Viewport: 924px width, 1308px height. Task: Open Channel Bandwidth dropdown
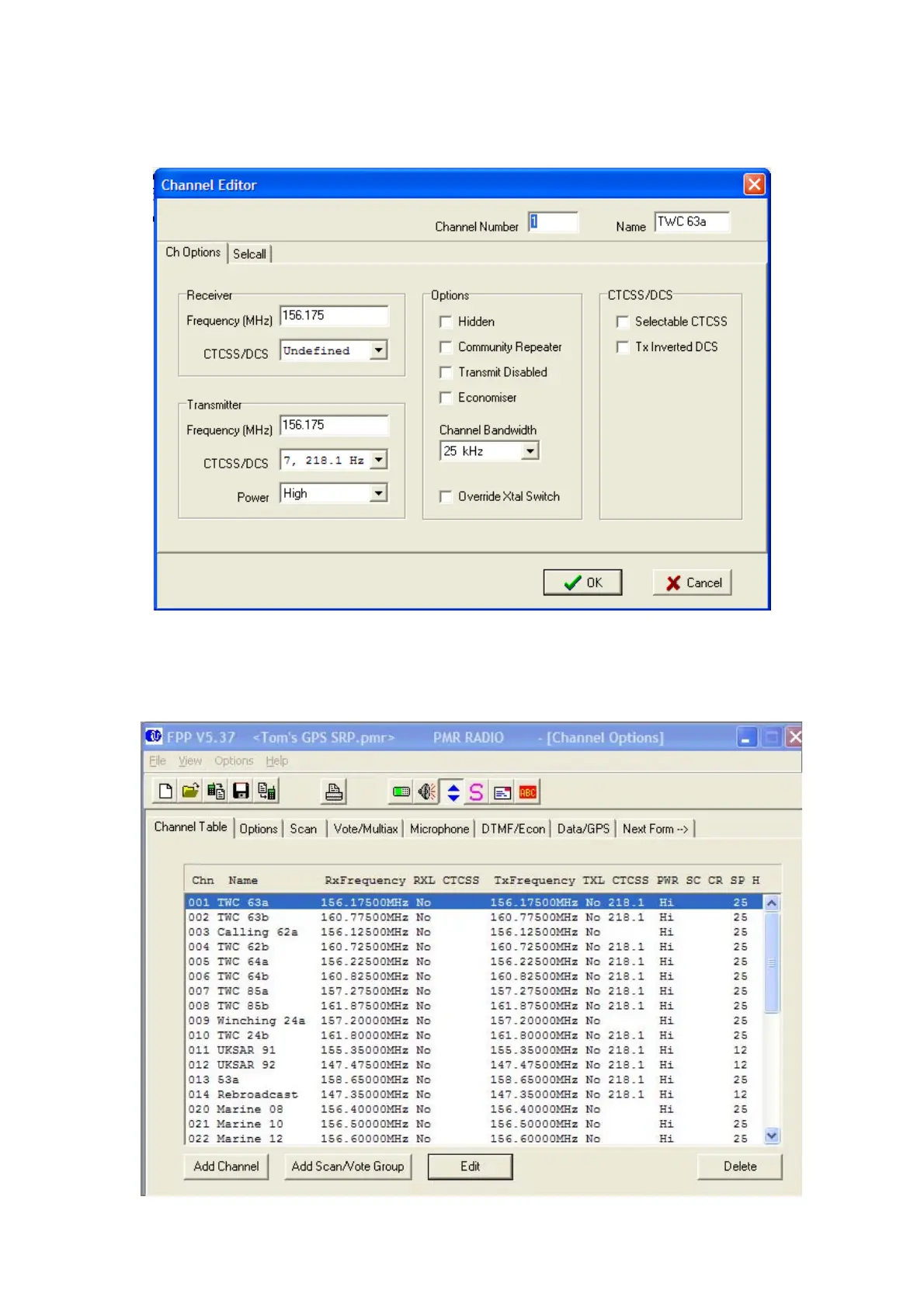coord(530,450)
